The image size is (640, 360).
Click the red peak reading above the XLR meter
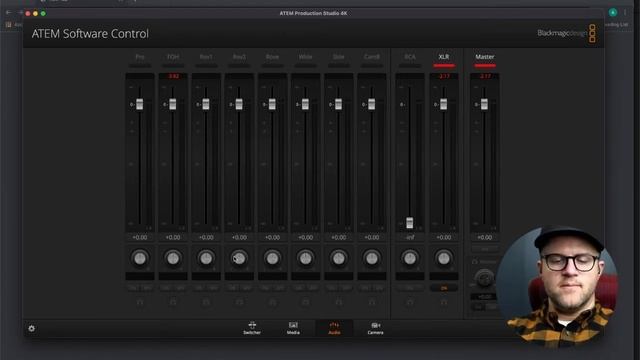(444, 76)
